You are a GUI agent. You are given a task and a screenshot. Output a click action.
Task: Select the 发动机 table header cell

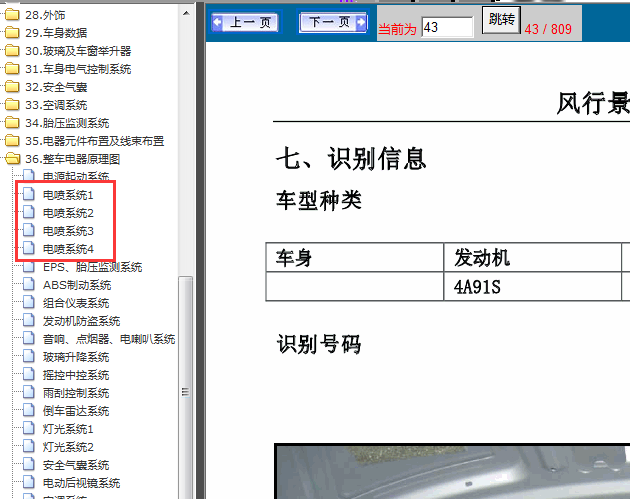pos(532,257)
